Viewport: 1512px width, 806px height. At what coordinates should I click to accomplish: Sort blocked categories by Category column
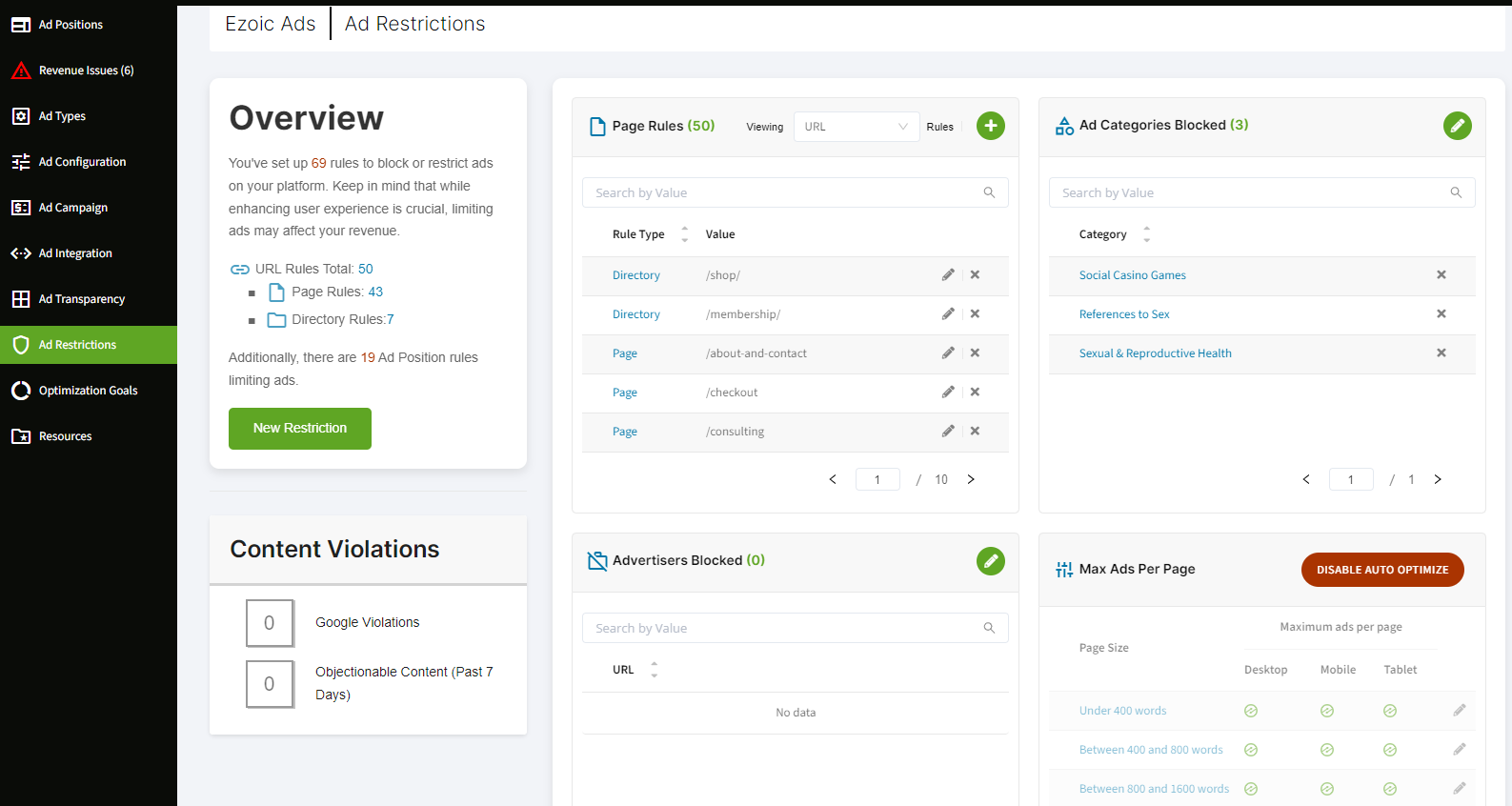pos(1146,234)
